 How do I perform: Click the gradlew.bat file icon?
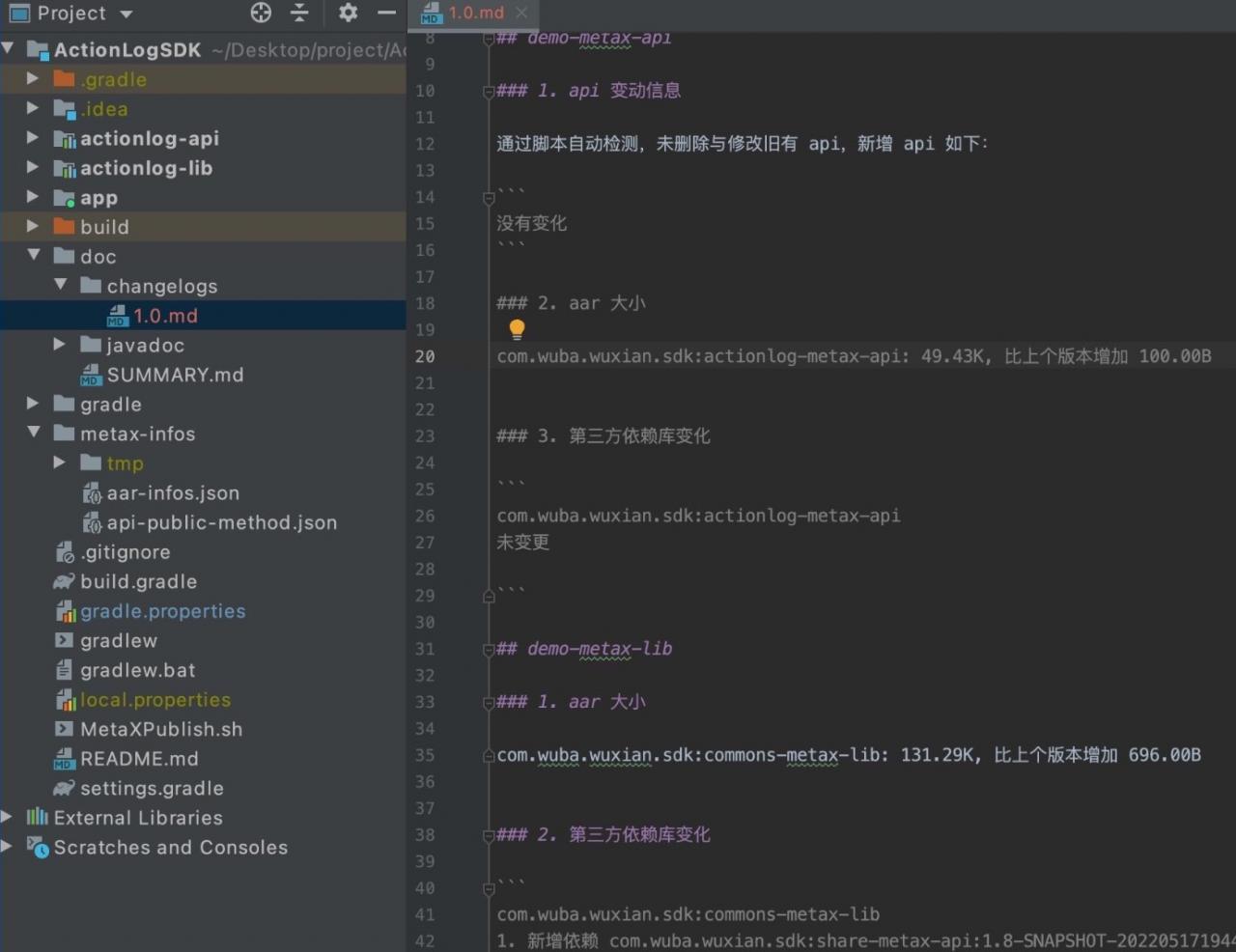65,670
